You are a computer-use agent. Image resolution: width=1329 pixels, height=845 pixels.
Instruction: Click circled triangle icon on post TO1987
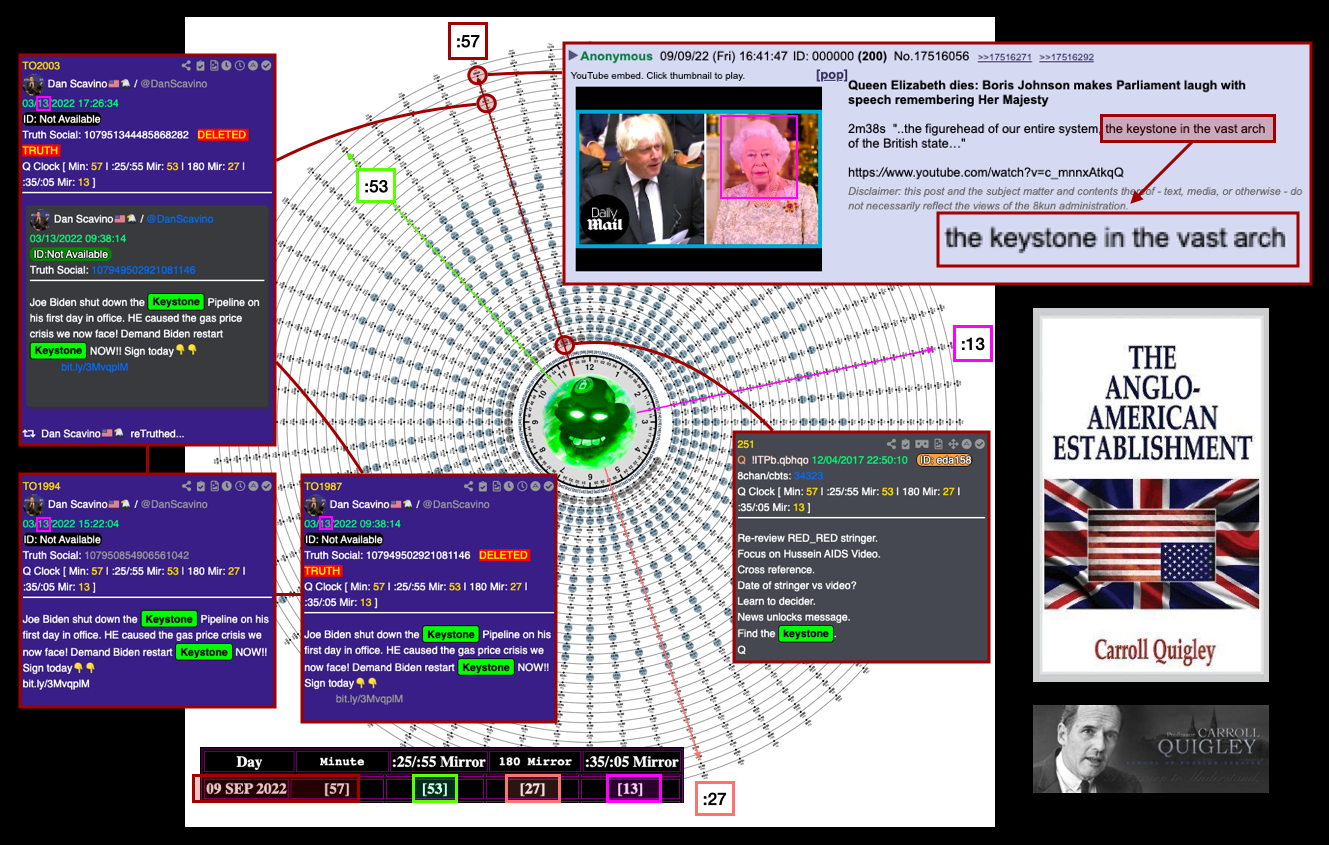tap(535, 486)
